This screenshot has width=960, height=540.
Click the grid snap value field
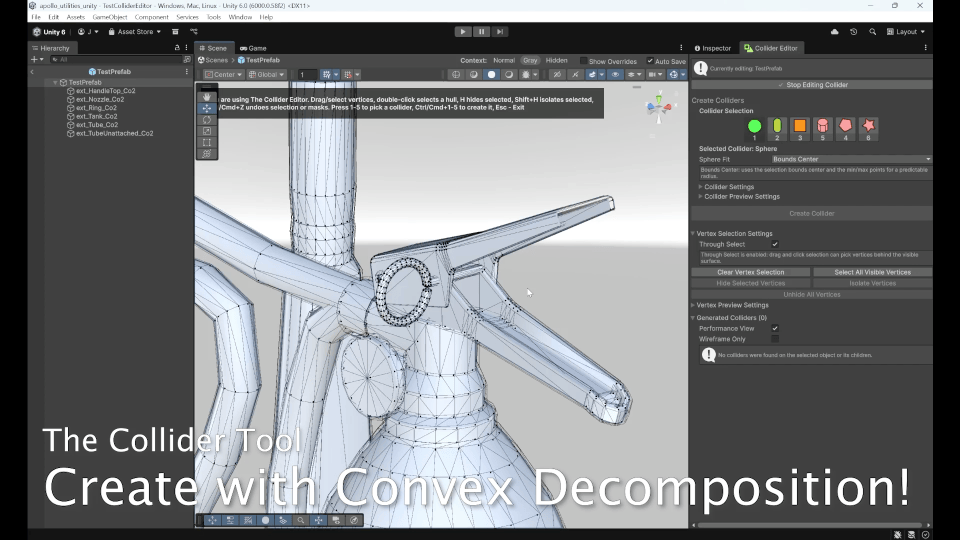tap(307, 75)
